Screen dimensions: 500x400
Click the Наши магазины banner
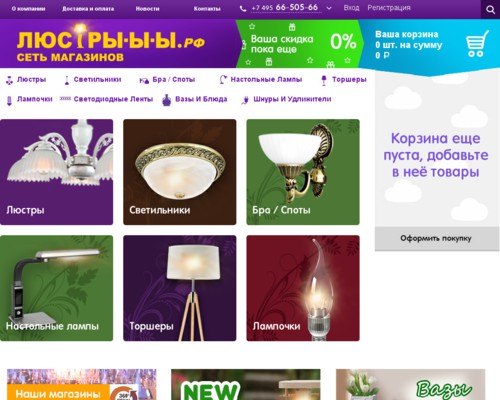coord(82,384)
